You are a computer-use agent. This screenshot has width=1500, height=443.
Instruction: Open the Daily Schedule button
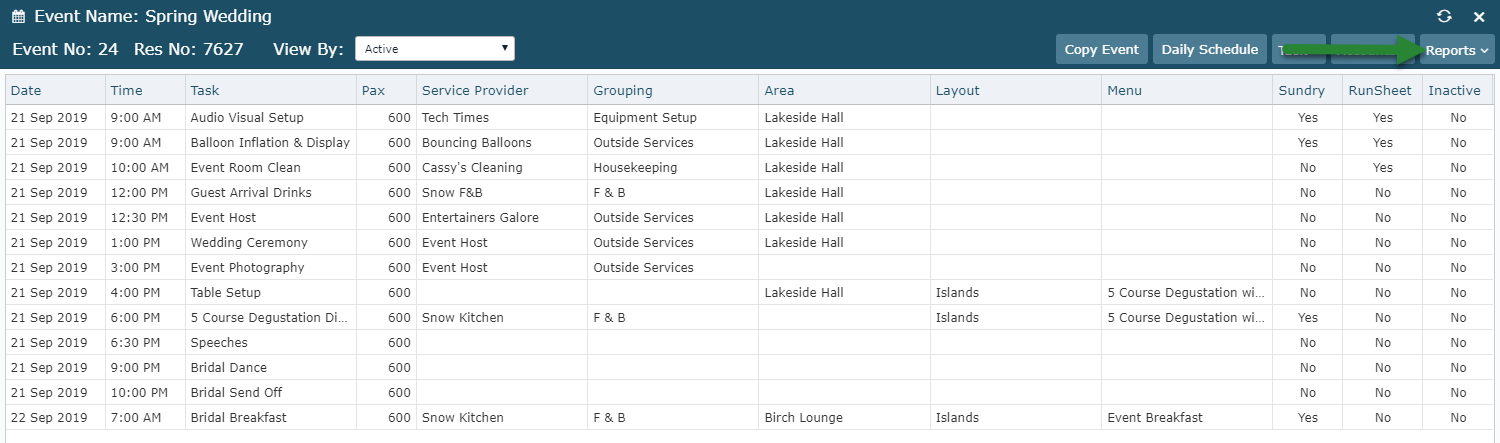(x=1209, y=50)
